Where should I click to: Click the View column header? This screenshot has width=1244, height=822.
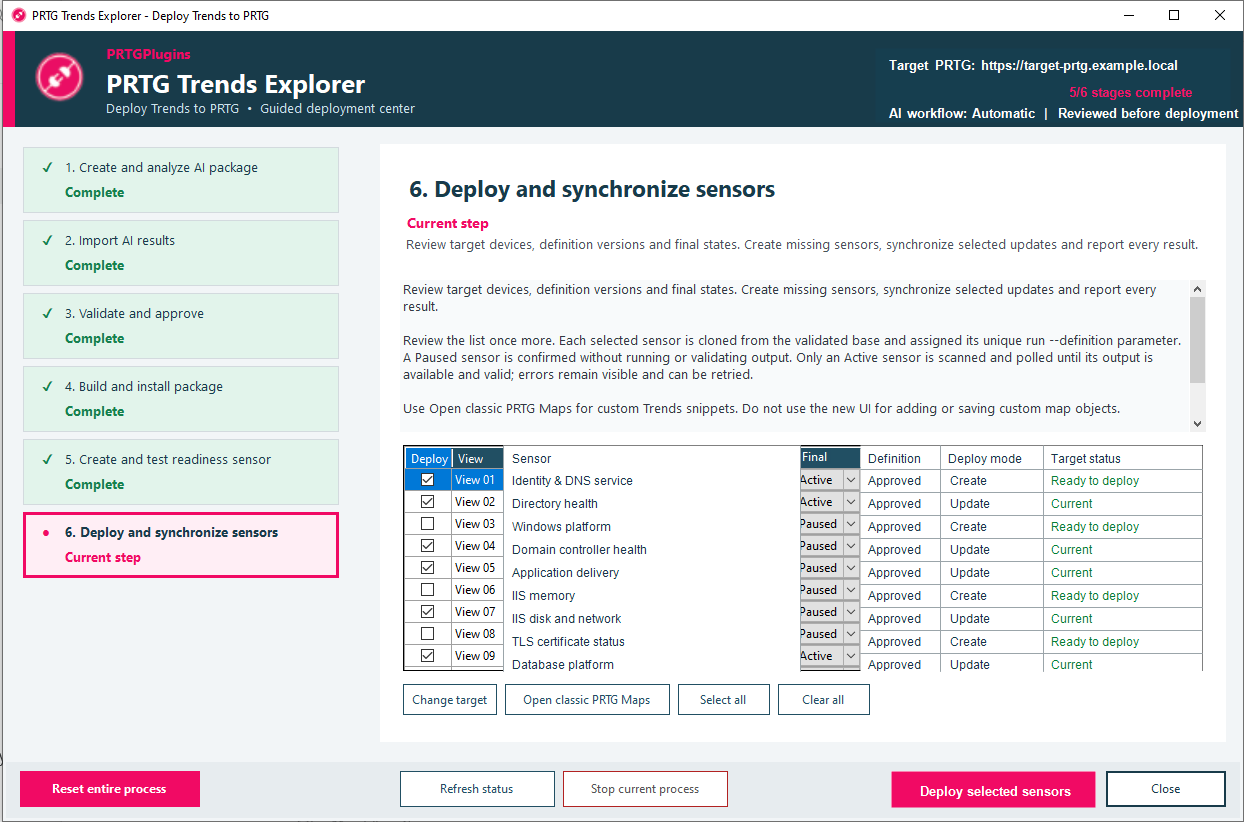[x=477, y=459]
